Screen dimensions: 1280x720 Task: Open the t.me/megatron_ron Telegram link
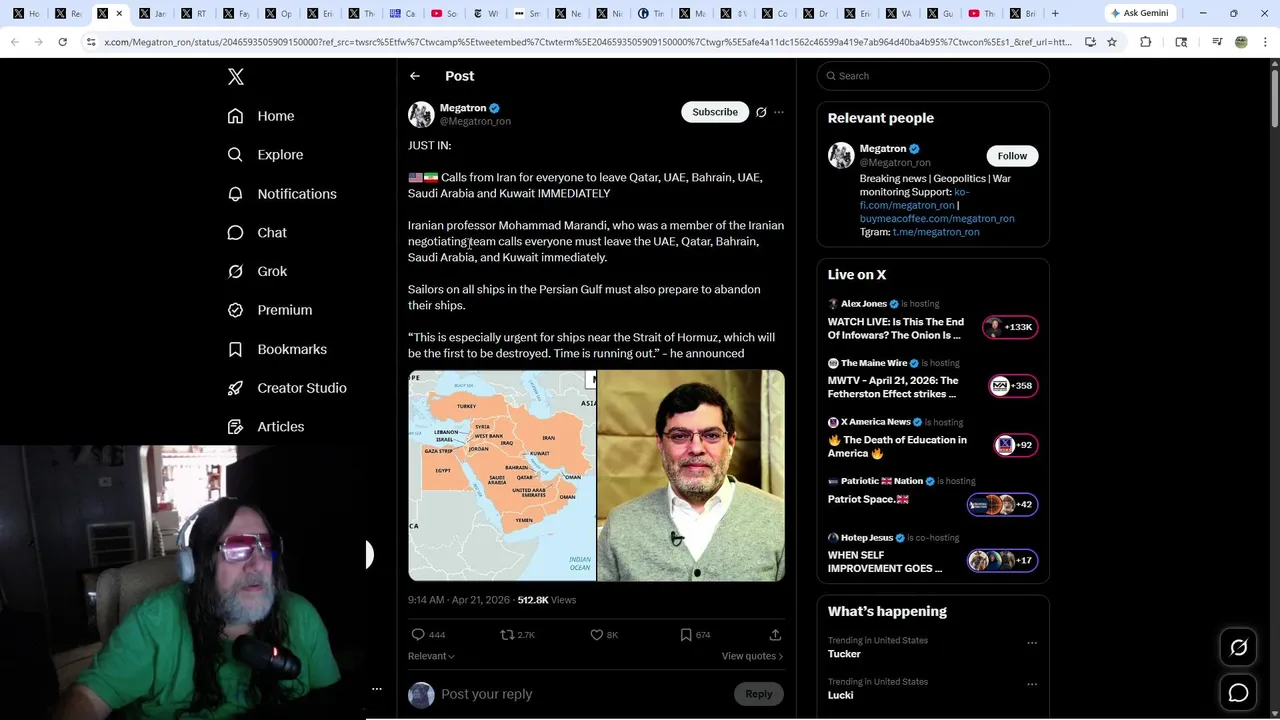936,232
